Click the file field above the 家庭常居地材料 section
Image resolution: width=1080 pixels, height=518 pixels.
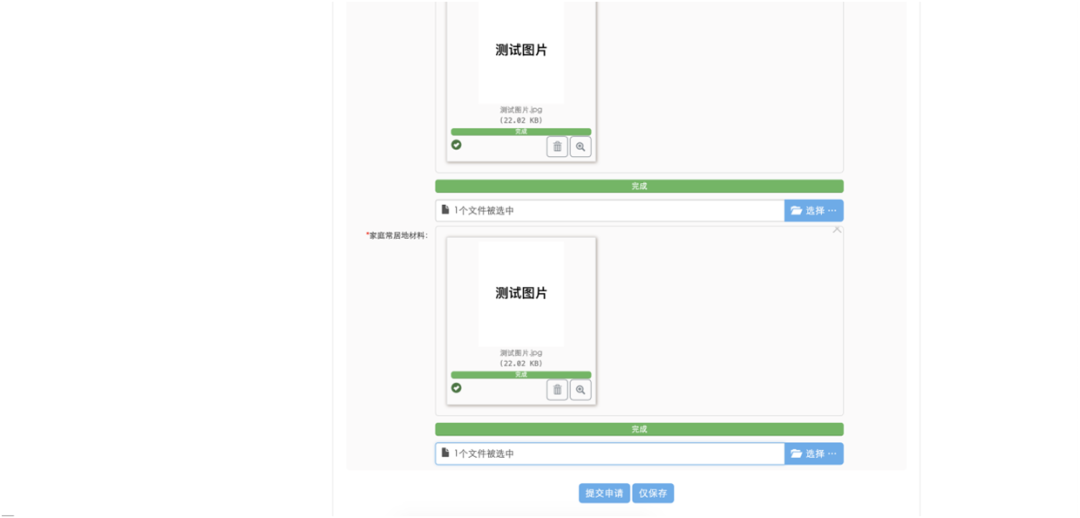click(610, 211)
